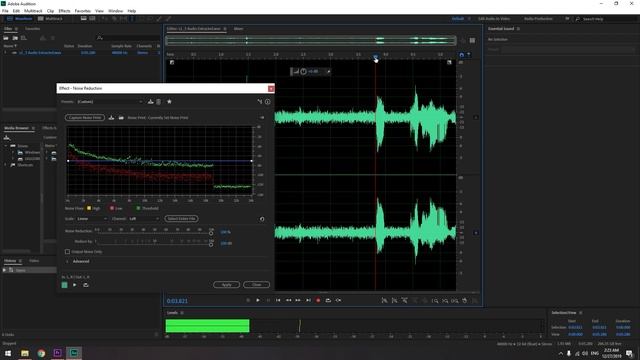The height and width of the screenshot is (360, 640).
Task: Click the zoom in amplitude icon
Action: 384,301
